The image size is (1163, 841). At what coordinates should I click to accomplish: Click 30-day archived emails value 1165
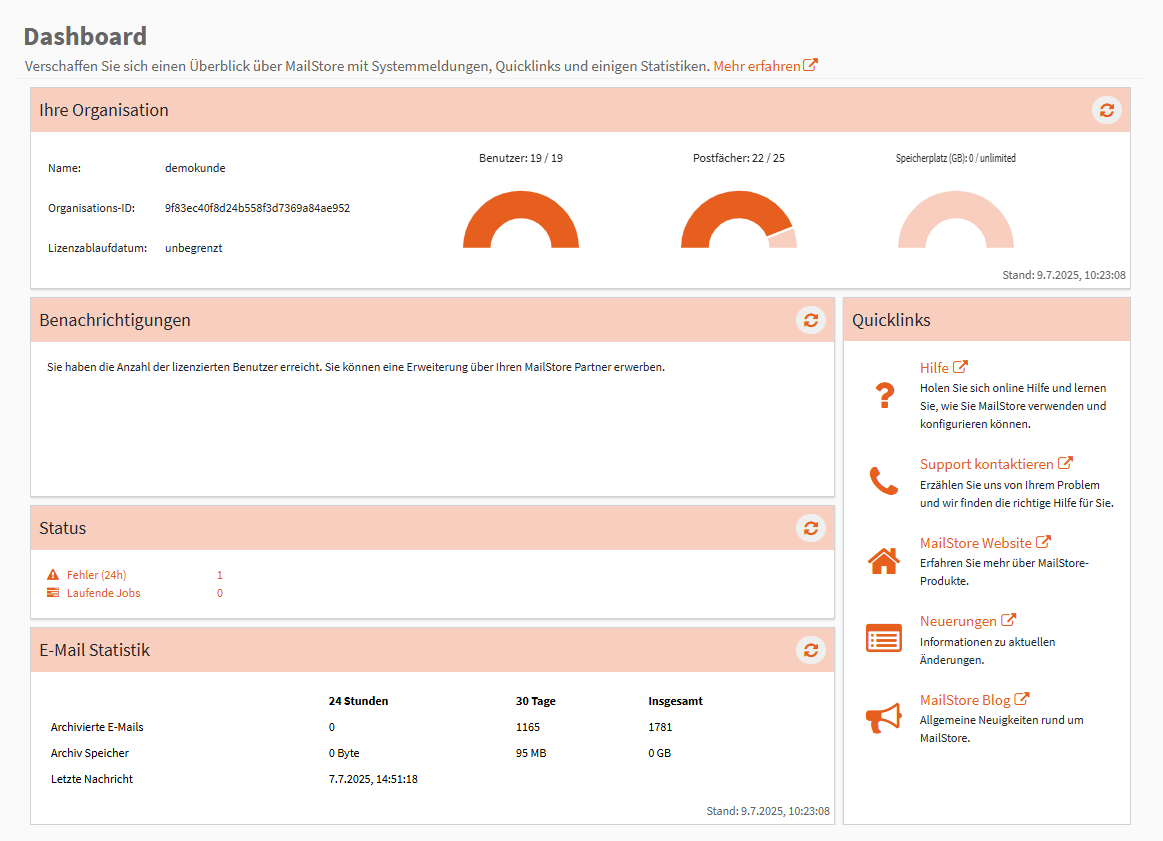[x=528, y=727]
